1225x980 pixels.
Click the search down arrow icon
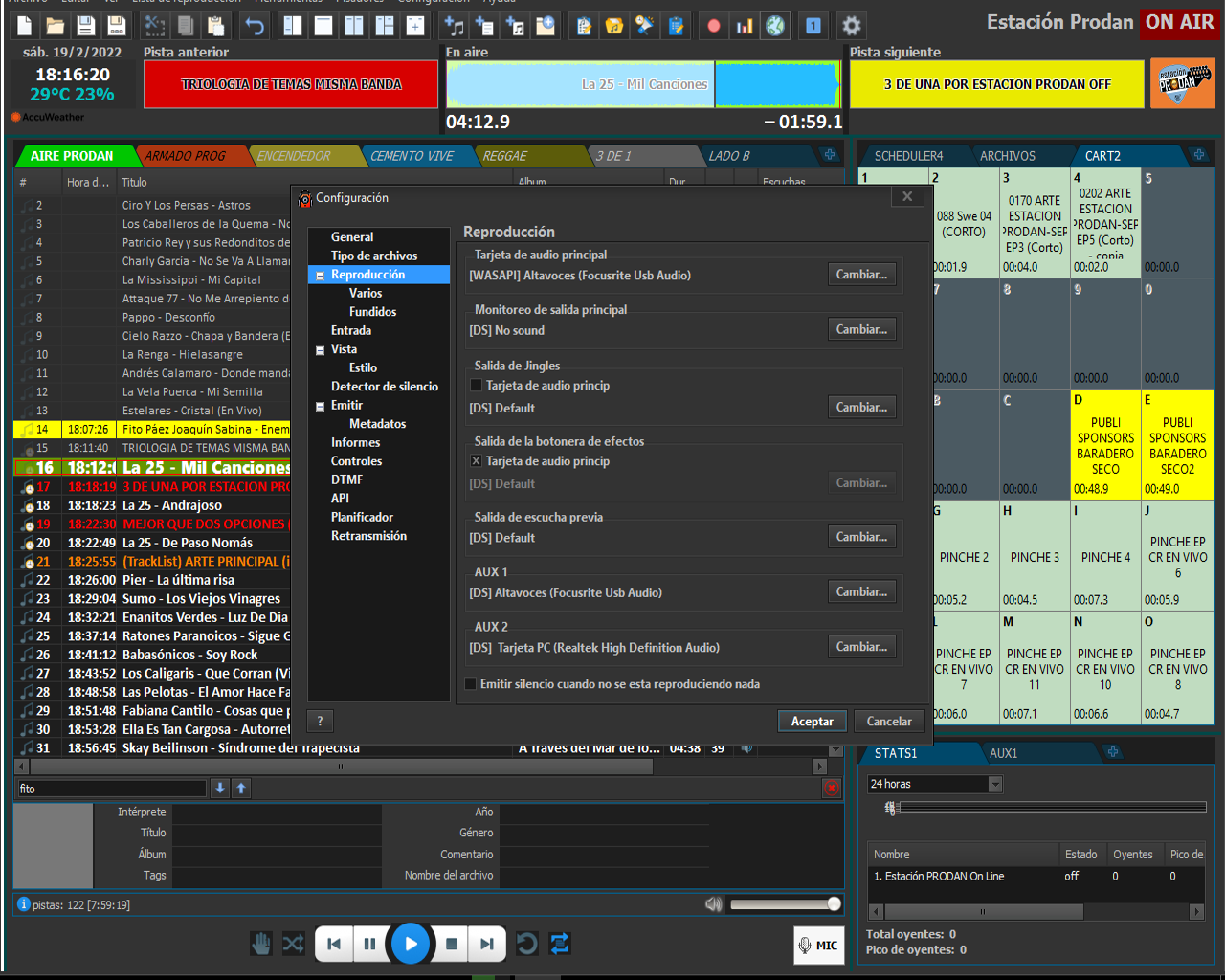click(220, 788)
